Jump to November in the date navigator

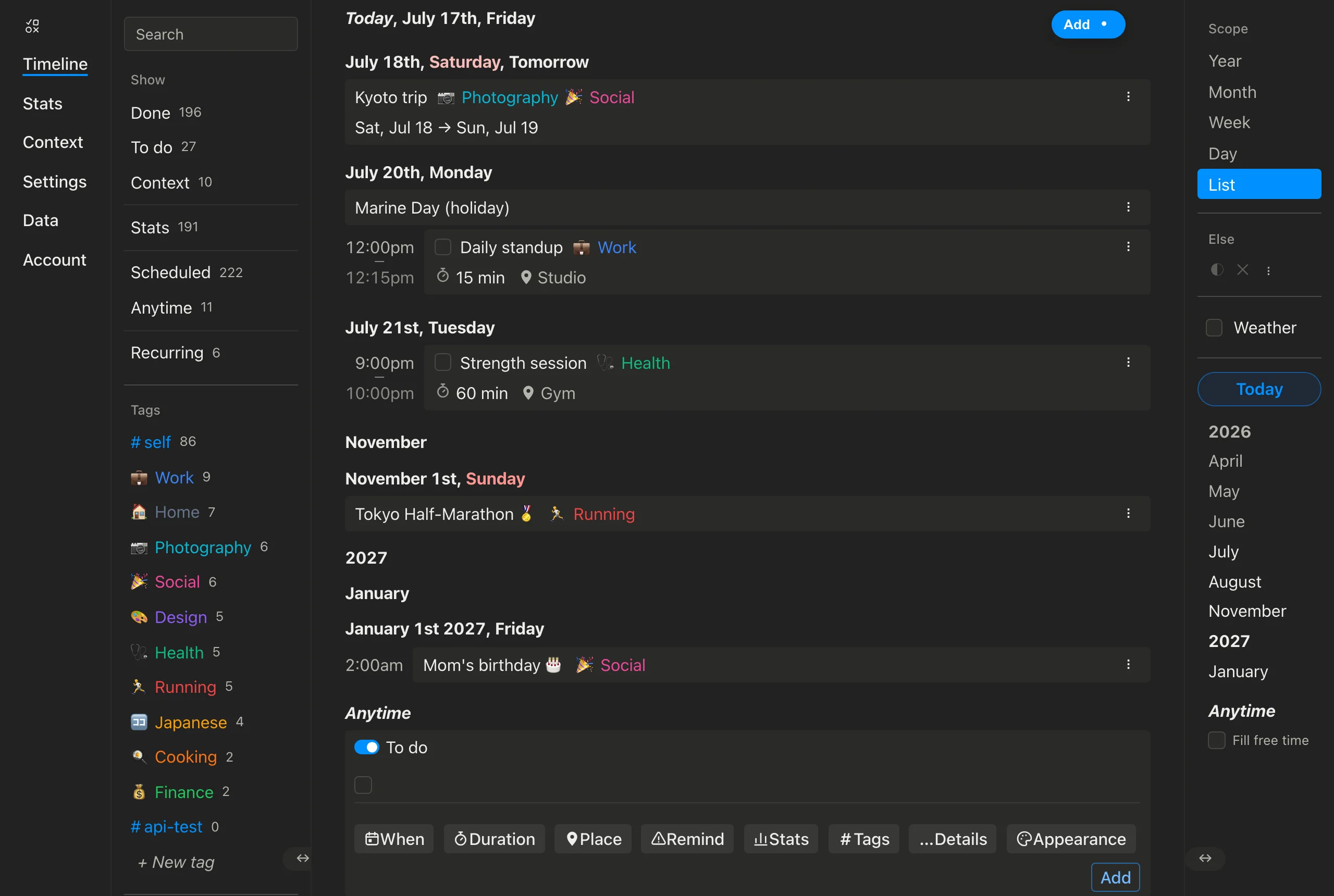click(1247, 611)
